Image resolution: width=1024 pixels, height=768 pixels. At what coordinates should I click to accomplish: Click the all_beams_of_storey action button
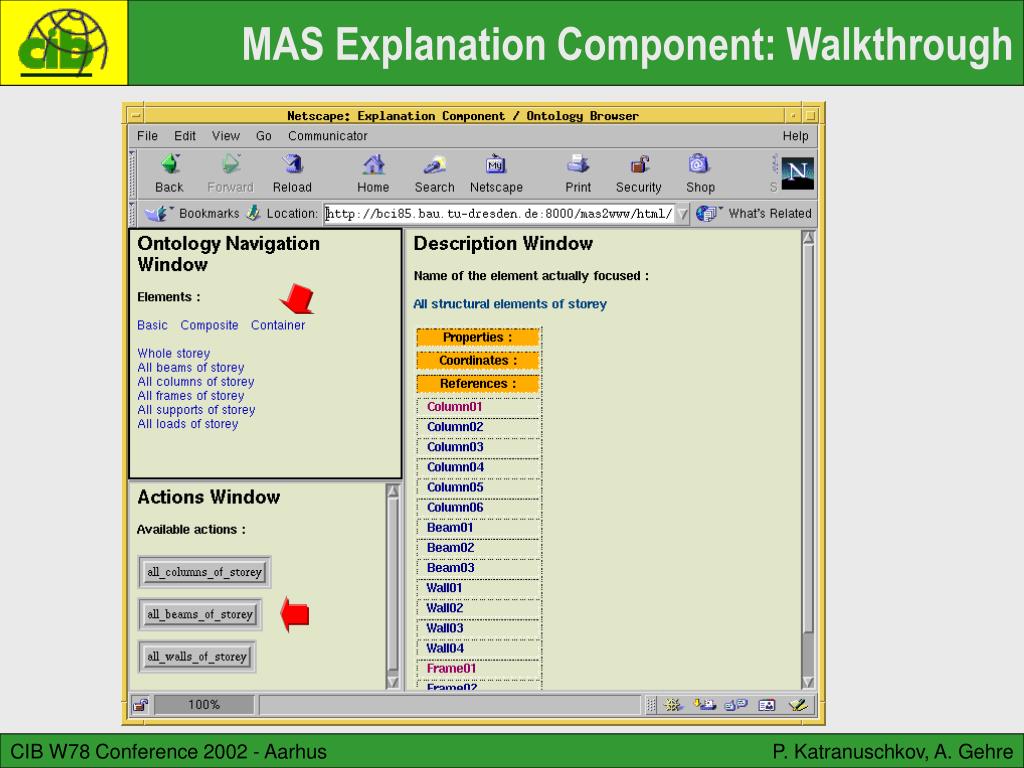pyautogui.click(x=200, y=615)
